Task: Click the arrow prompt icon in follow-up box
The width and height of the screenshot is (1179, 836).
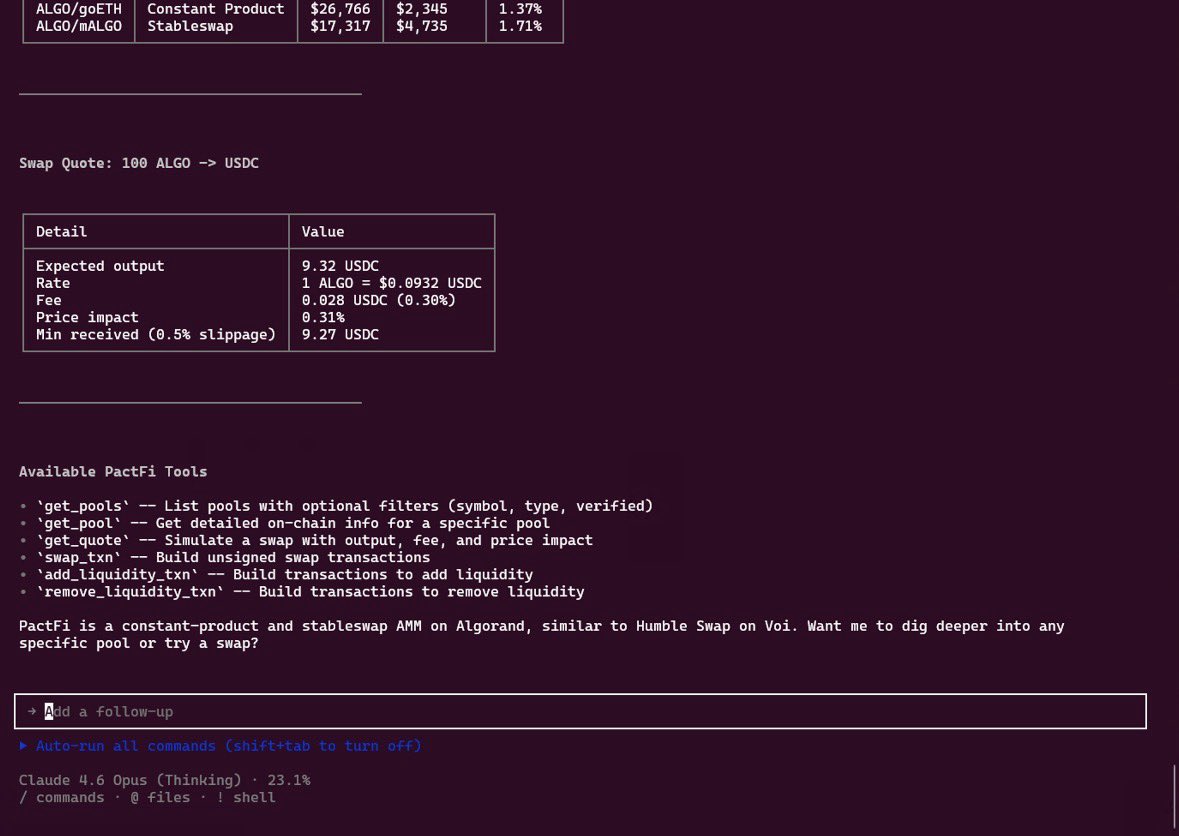Action: [x=32, y=711]
